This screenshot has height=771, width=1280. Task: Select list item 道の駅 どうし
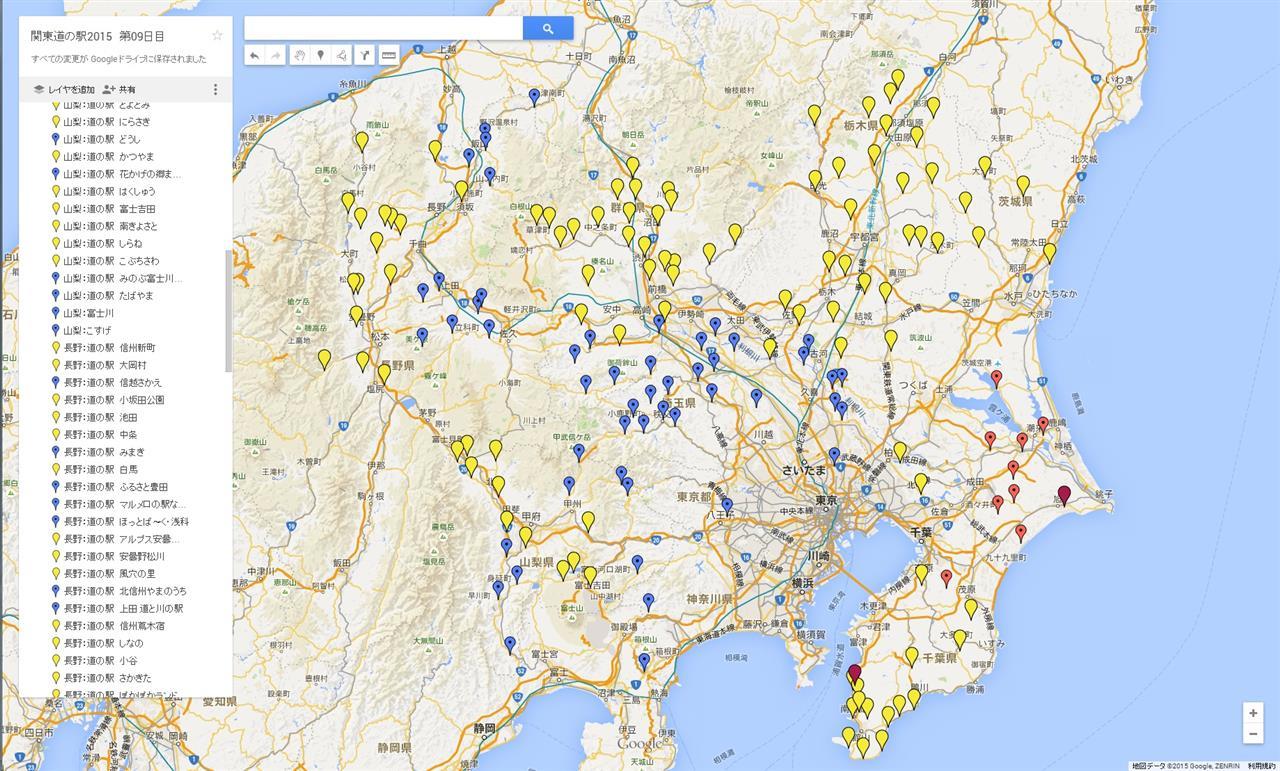pyautogui.click(x=102, y=139)
